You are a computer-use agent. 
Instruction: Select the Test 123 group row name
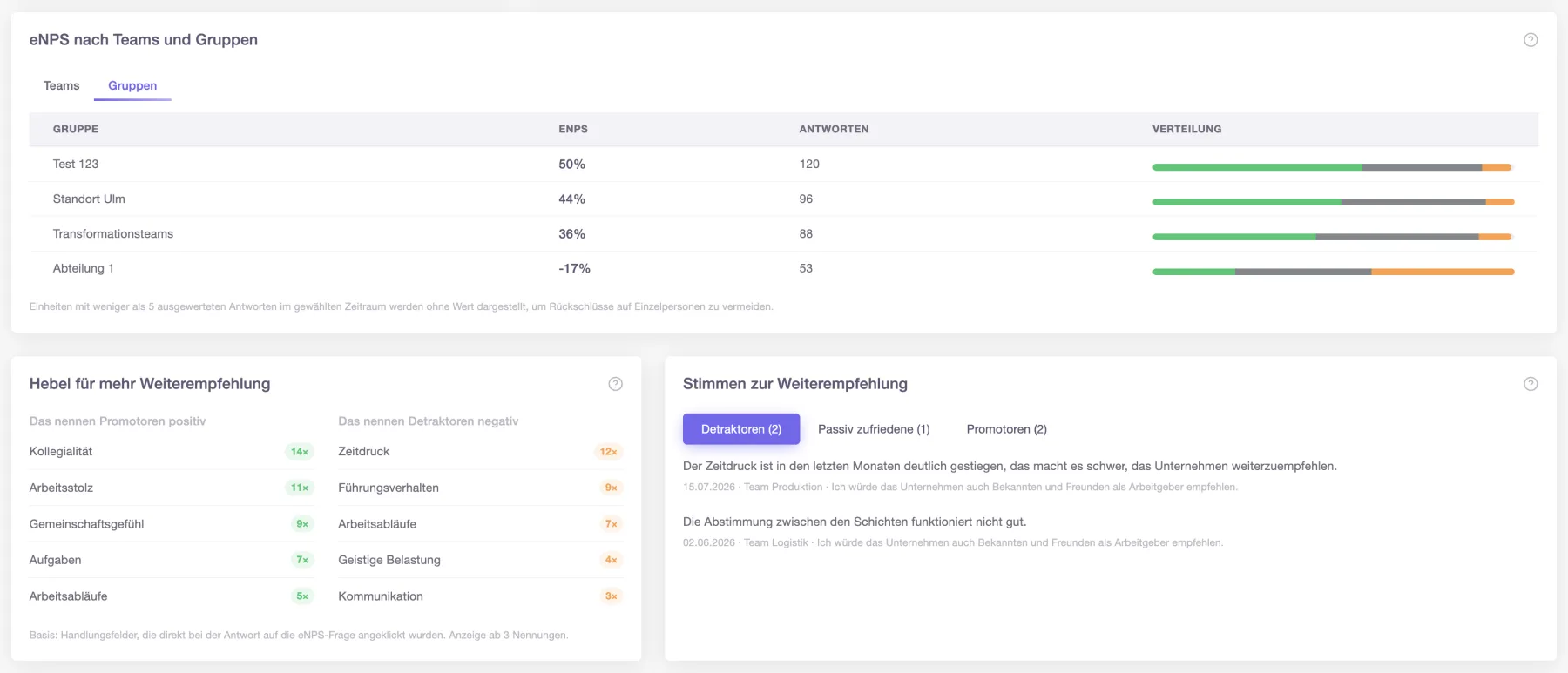(76, 164)
